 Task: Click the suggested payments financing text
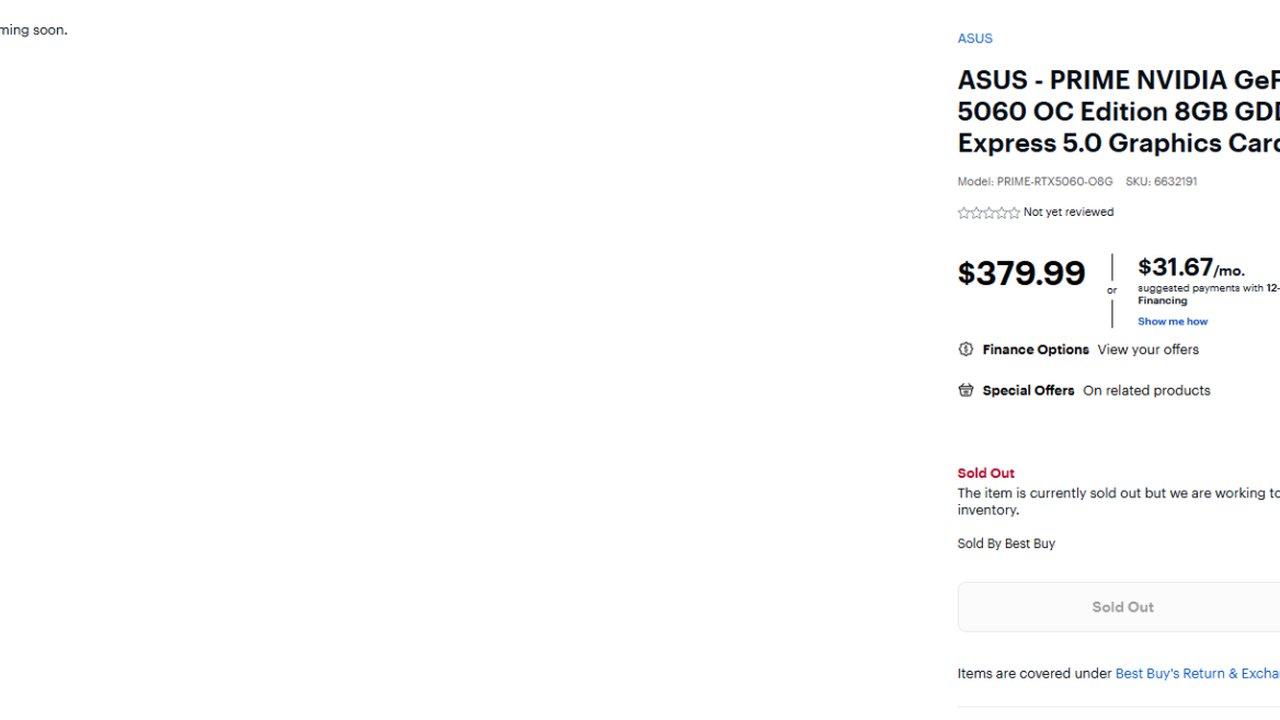1208,294
